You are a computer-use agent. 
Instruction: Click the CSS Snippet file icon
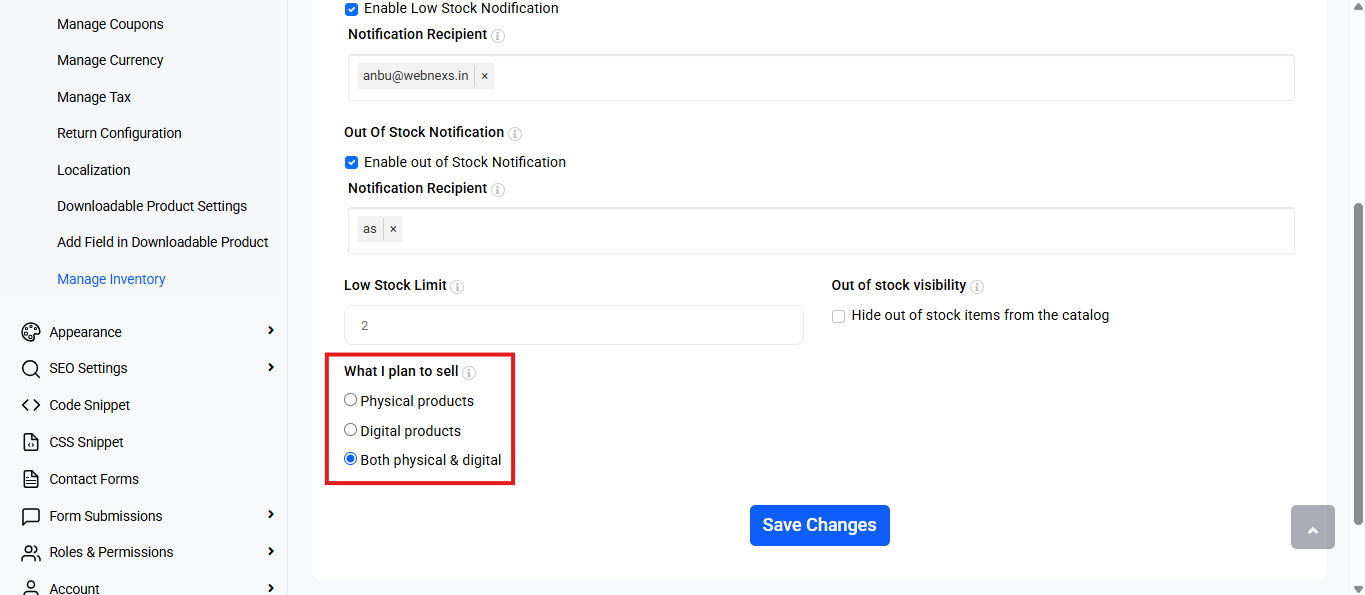[x=31, y=442]
